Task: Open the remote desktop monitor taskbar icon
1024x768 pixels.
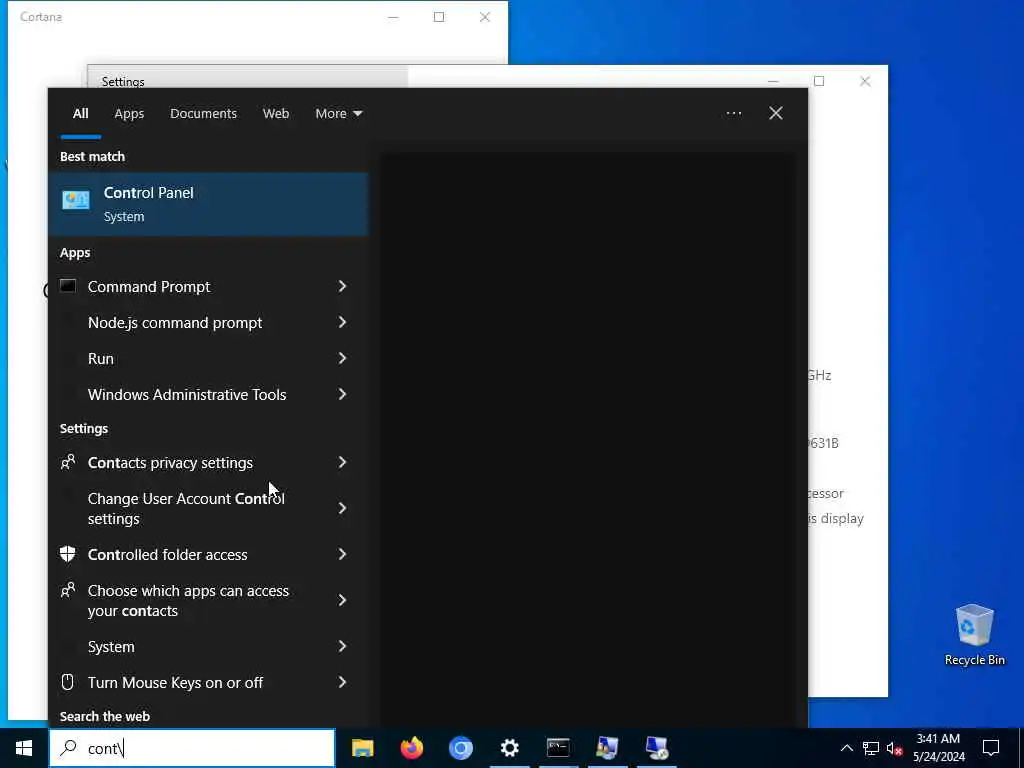Action: (656, 748)
